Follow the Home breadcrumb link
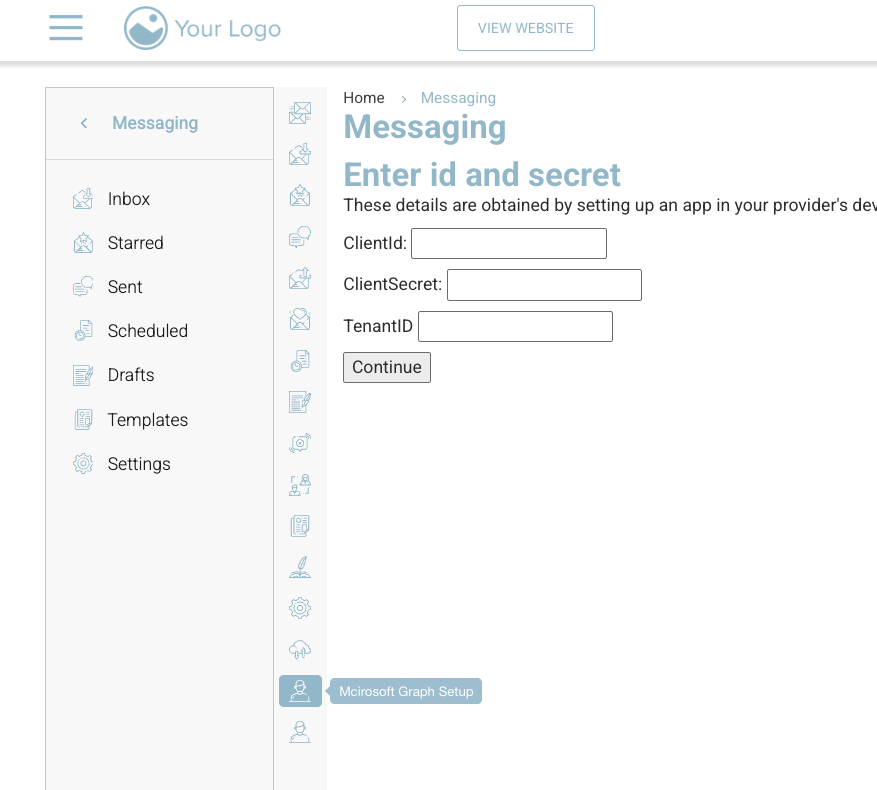 [364, 98]
